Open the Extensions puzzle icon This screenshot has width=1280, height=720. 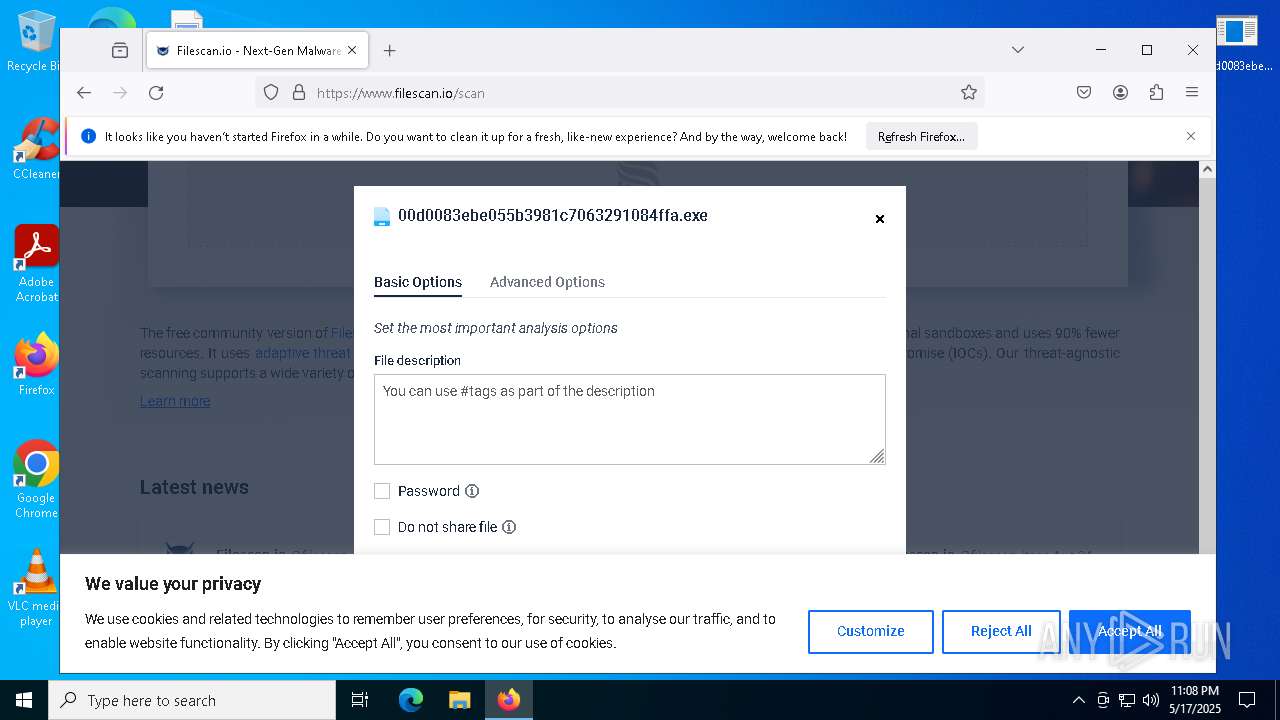tap(1156, 93)
